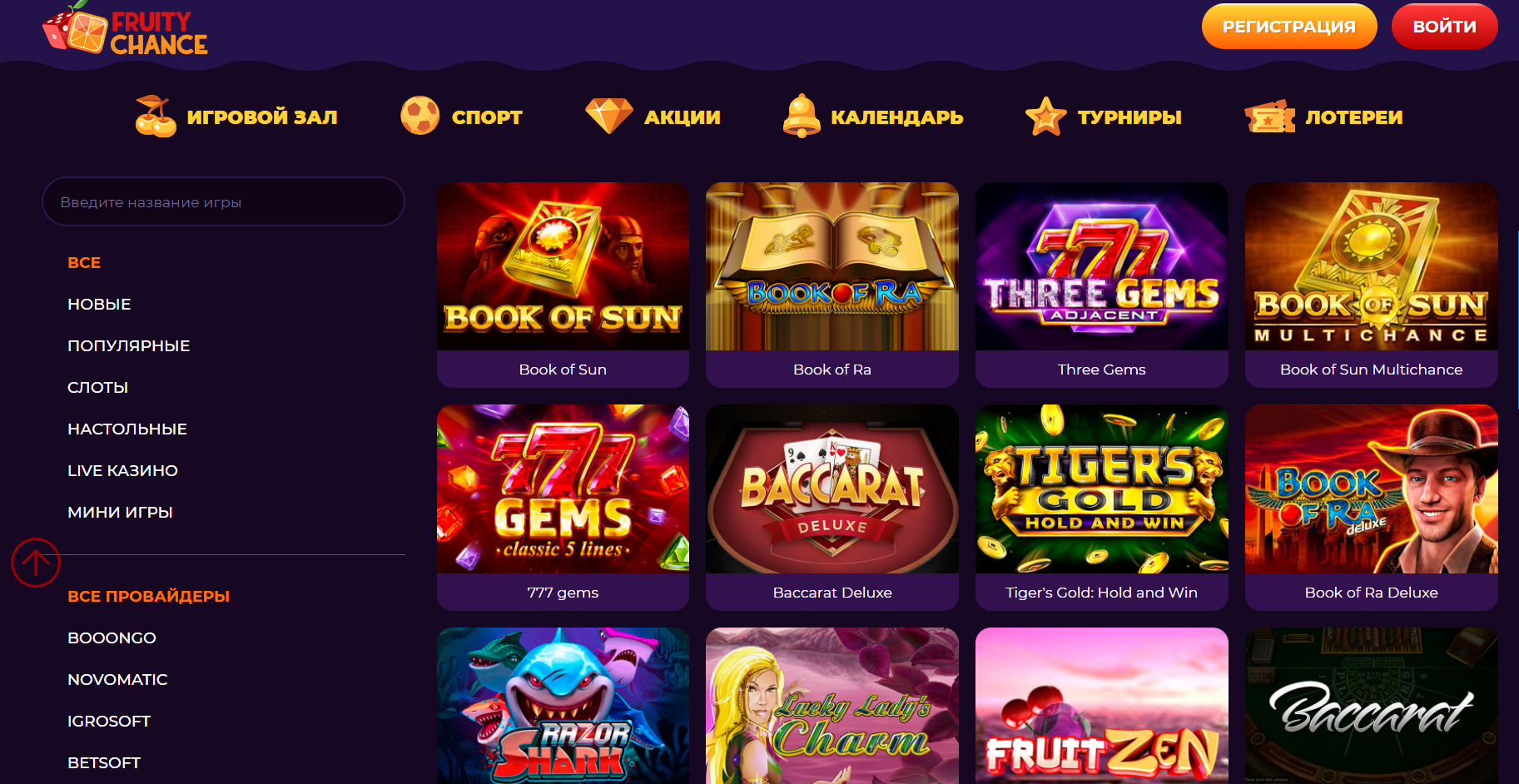Select the Новые games category
The image size is (1519, 784).
tap(99, 304)
